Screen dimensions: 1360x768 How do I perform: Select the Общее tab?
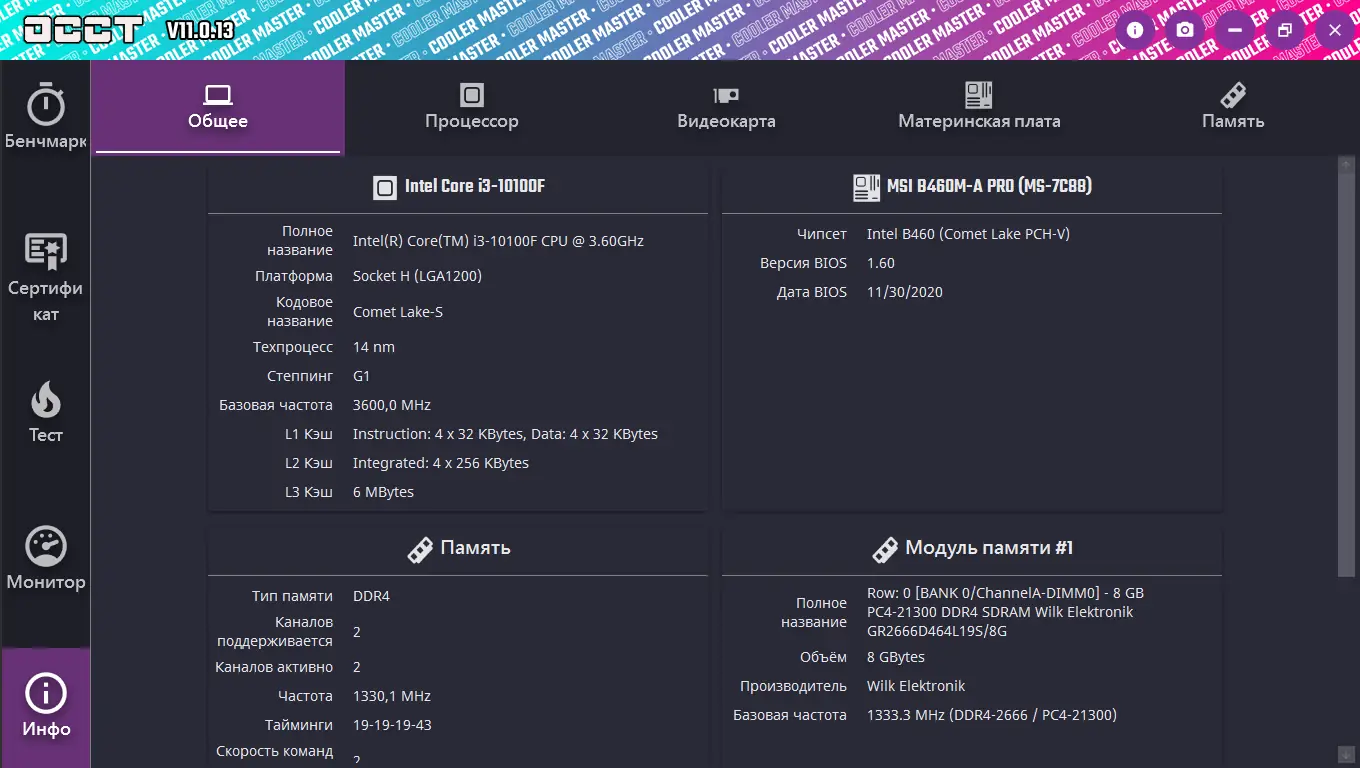(218, 107)
